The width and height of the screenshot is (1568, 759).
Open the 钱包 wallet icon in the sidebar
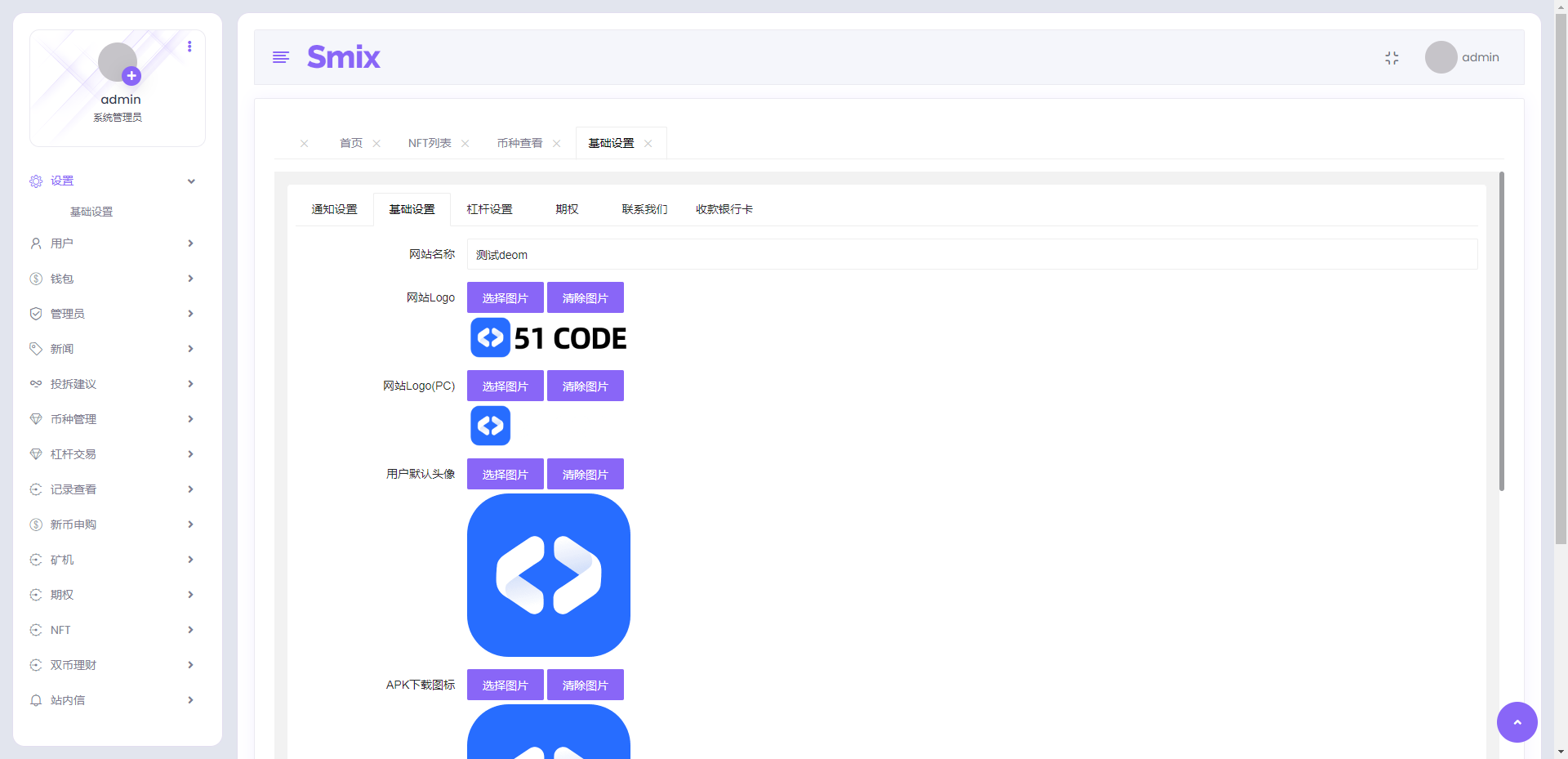pyautogui.click(x=35, y=278)
